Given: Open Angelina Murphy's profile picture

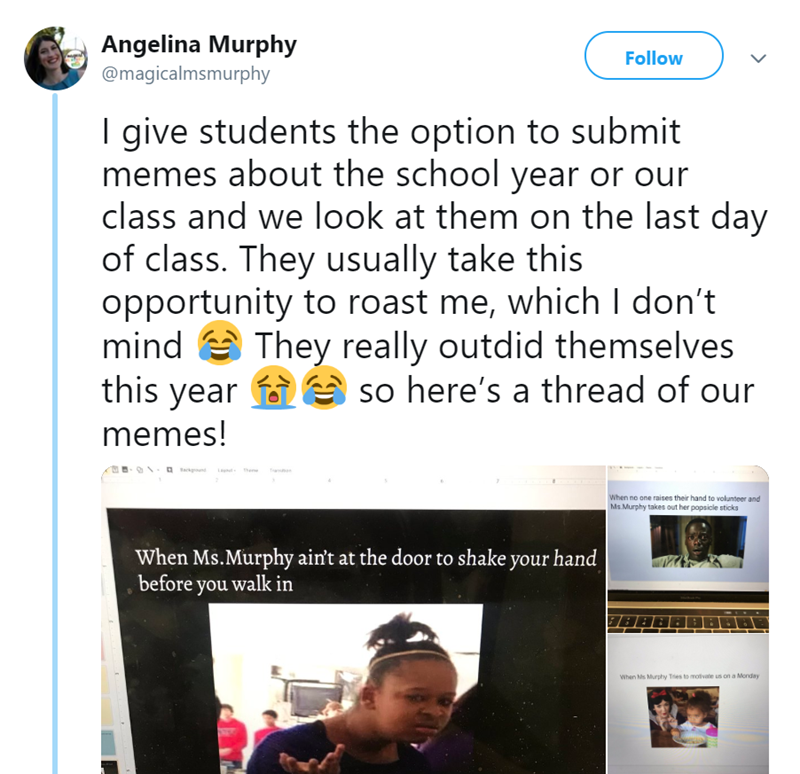Looking at the screenshot, I should tap(55, 59).
